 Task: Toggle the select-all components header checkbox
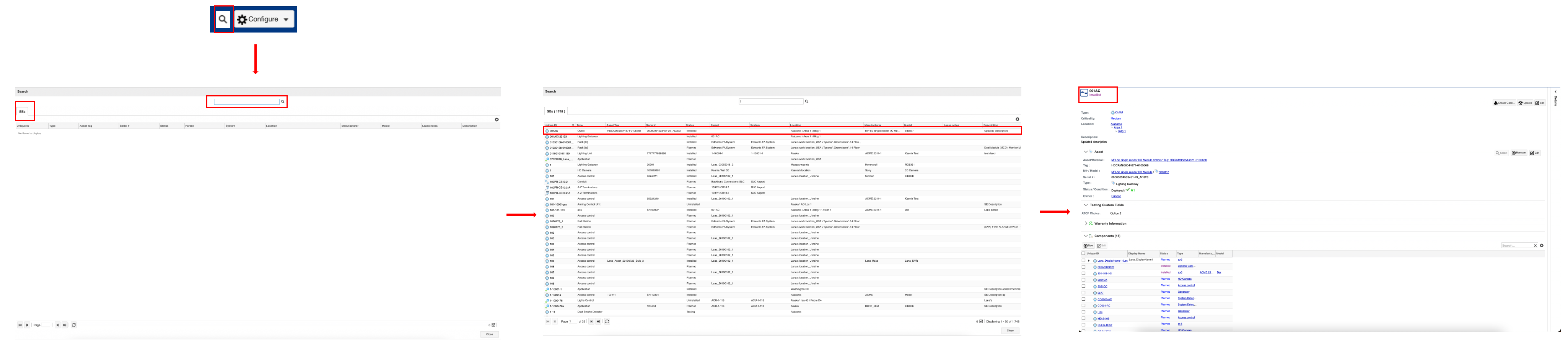tap(1083, 253)
